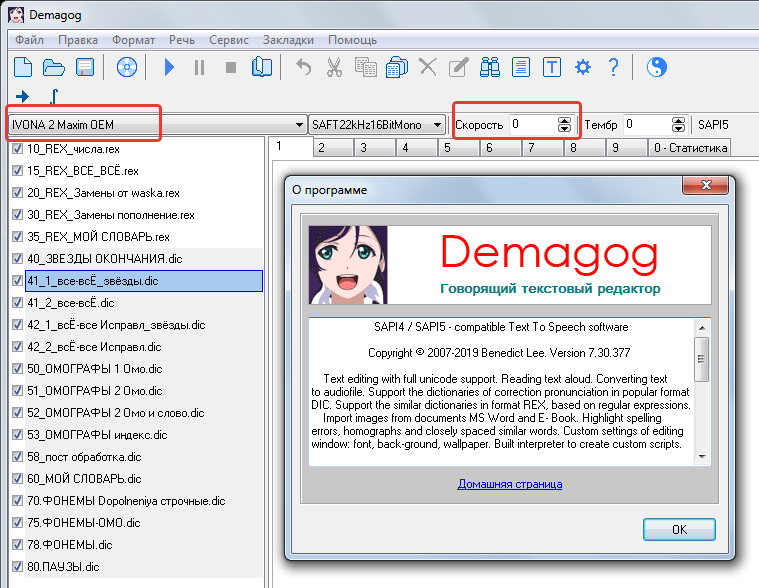Open the 0 - Статистика tab
This screenshot has height=588, width=759.
click(690, 148)
